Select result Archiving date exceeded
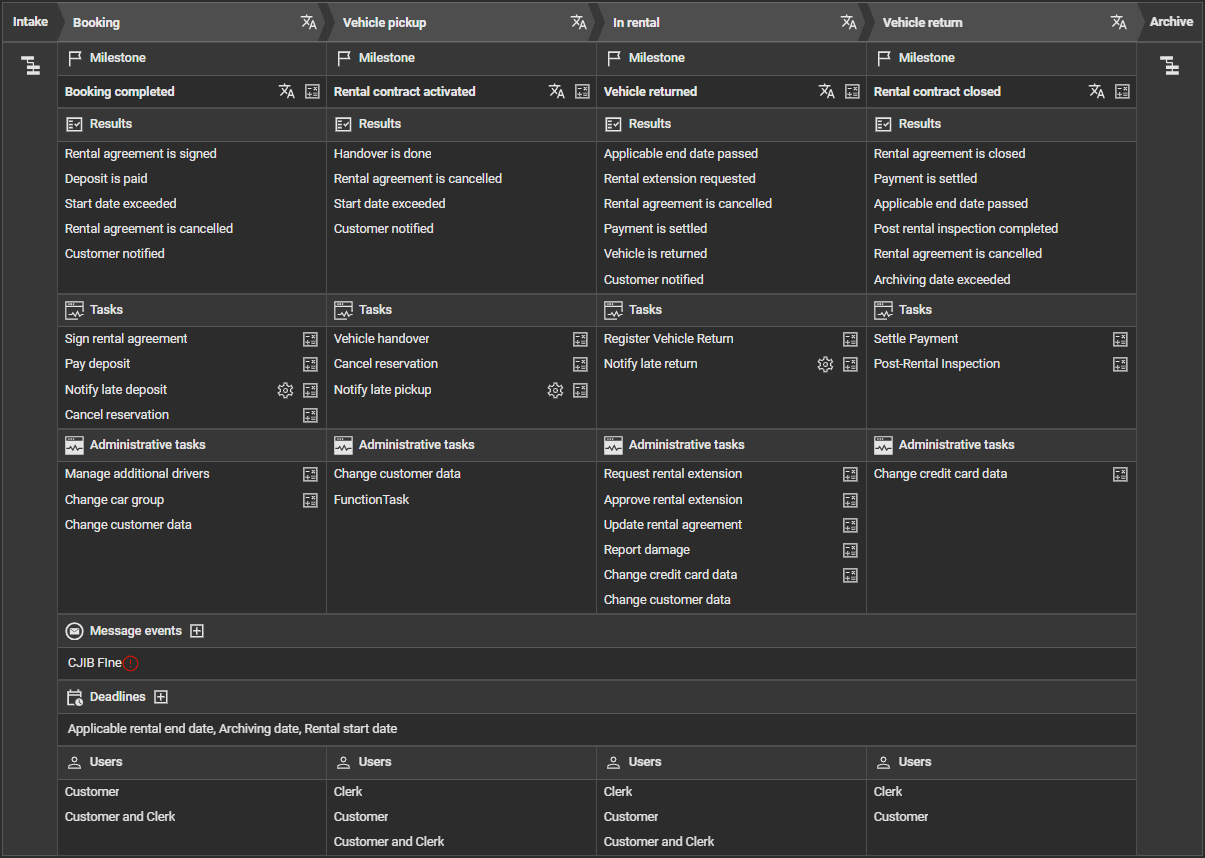 [942, 280]
